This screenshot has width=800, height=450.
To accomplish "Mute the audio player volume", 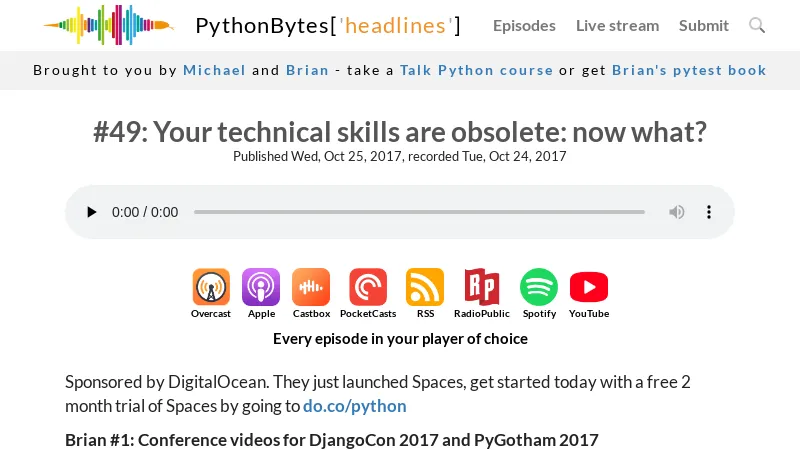I will (677, 212).
